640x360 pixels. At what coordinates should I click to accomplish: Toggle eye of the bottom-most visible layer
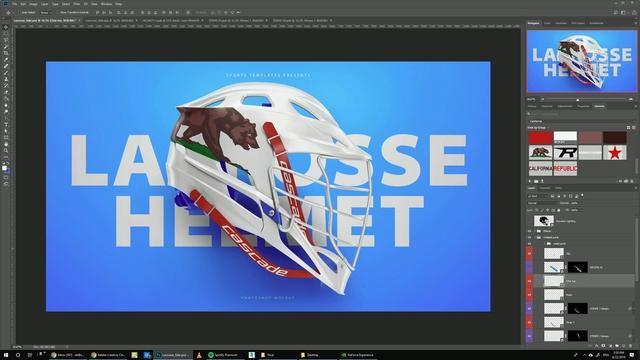530,336
